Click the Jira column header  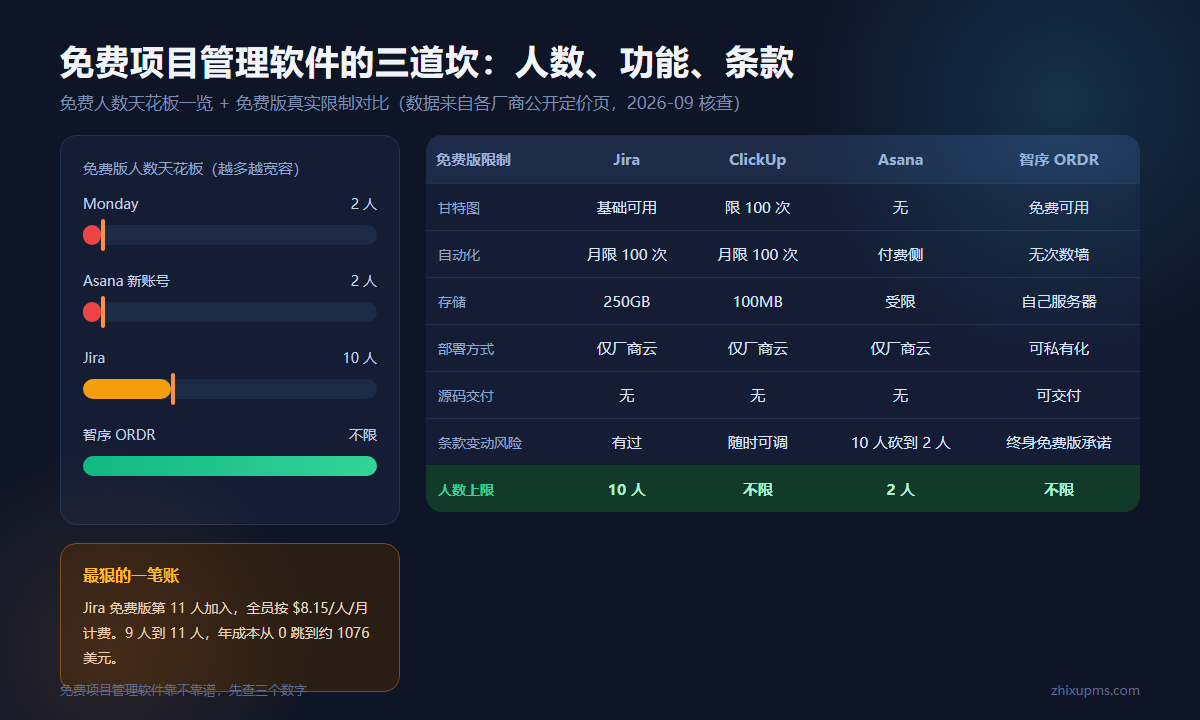click(x=627, y=160)
